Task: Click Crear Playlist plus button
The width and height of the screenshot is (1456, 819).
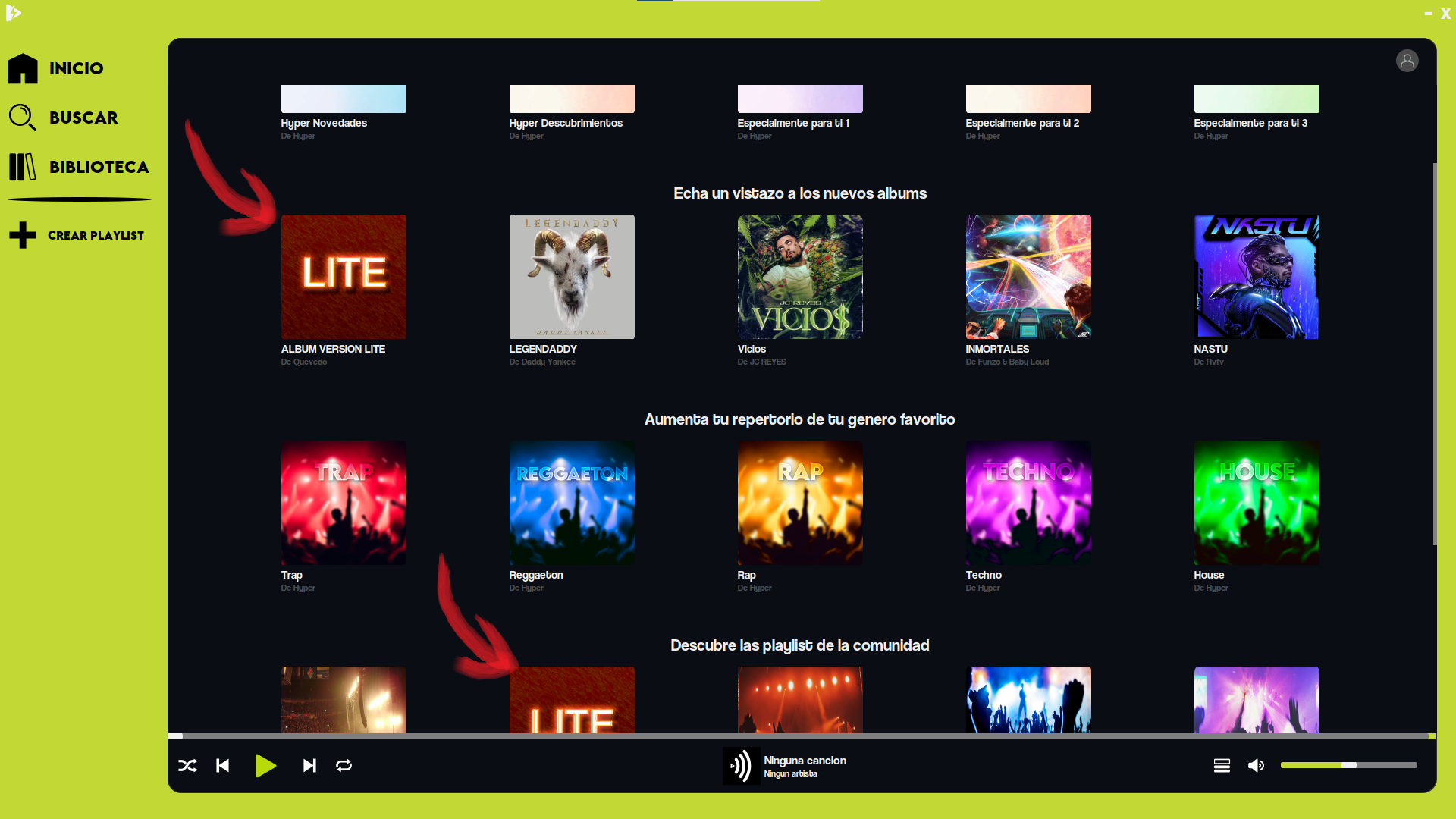Action: 23,235
